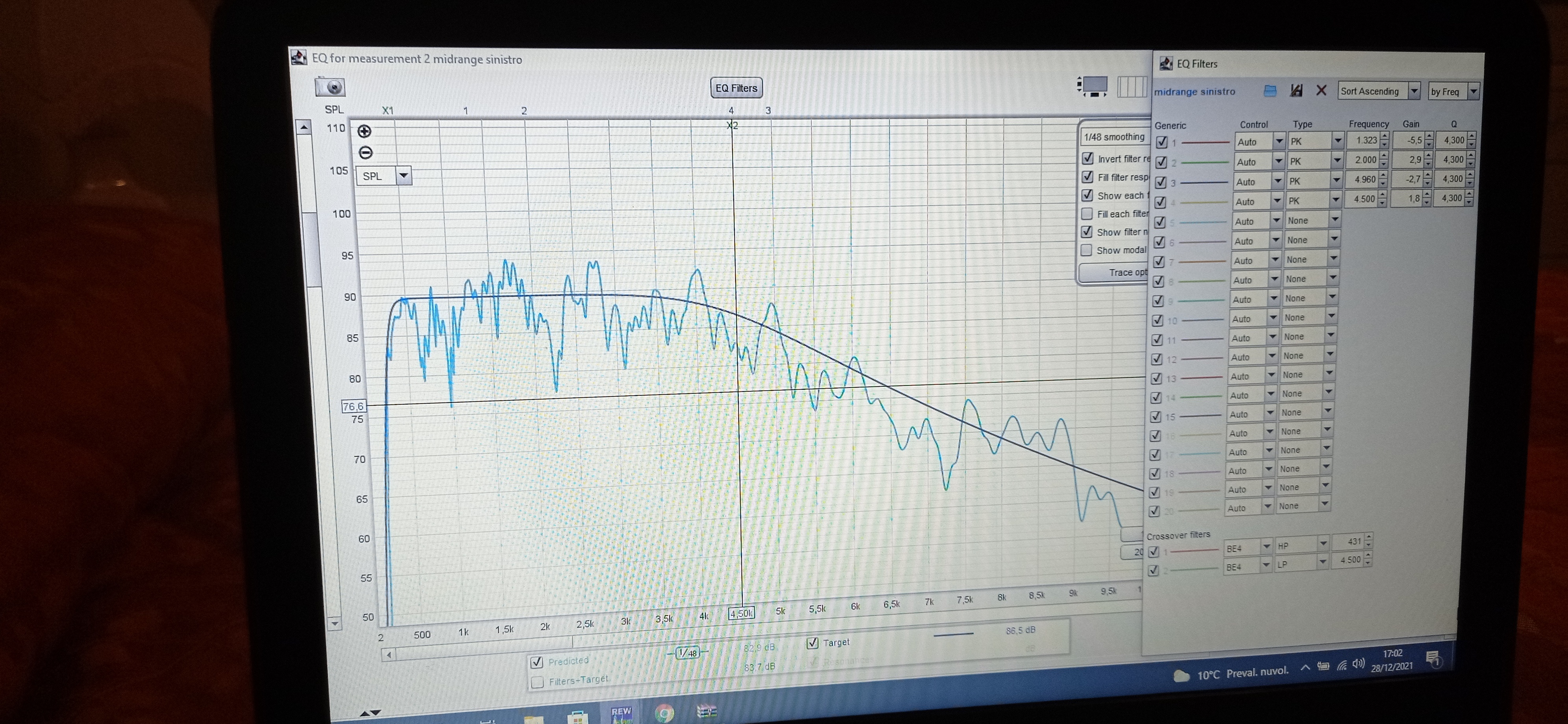
Task: Increase filter 2 Q spinner up
Action: (1471, 156)
